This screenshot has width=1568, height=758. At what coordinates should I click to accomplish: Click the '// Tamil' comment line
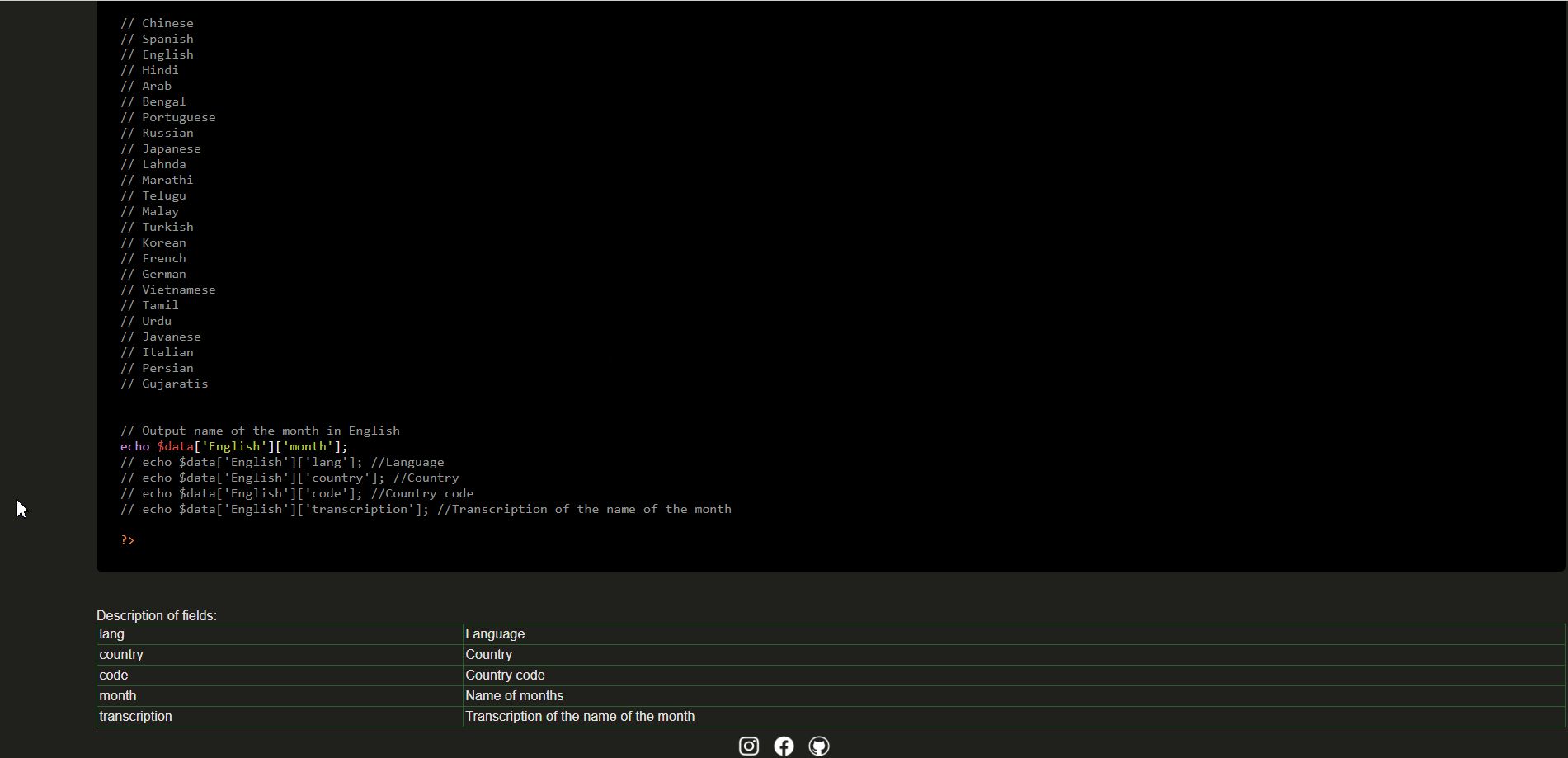pos(150,305)
